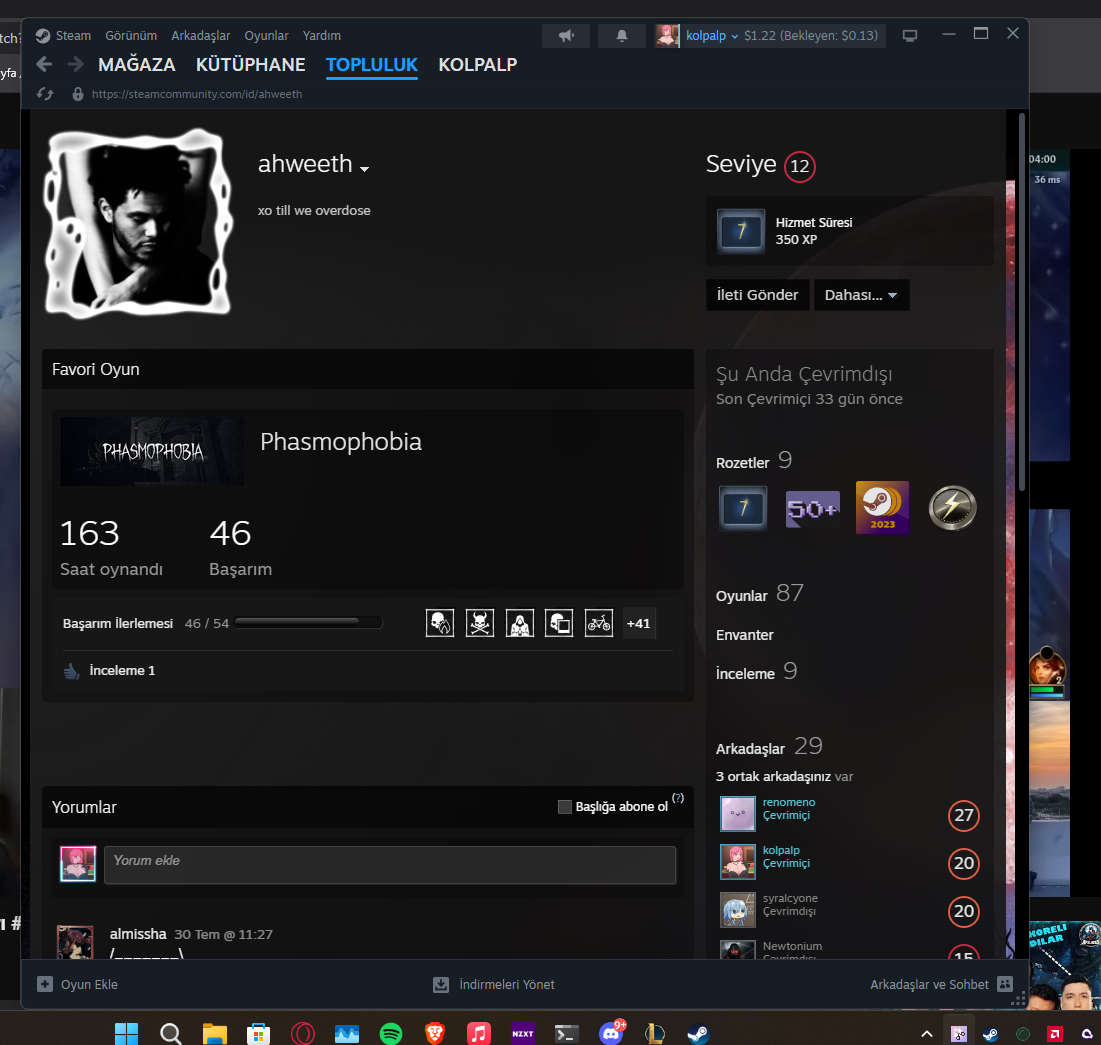The height and width of the screenshot is (1045, 1101).
Task: Click the Phasmophobia game thumbnail
Action: [152, 452]
